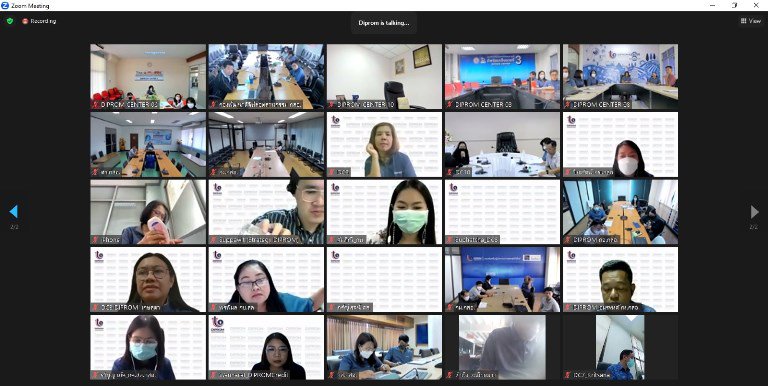Screen dimensions: 768x386
Task: Select the Suppawit Strategy DIPROM video tile
Action: click(266, 212)
